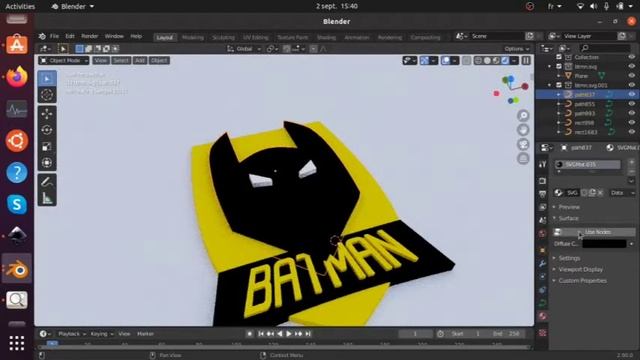640x360 pixels.
Task: Open the File menu
Action: [x=54, y=36]
